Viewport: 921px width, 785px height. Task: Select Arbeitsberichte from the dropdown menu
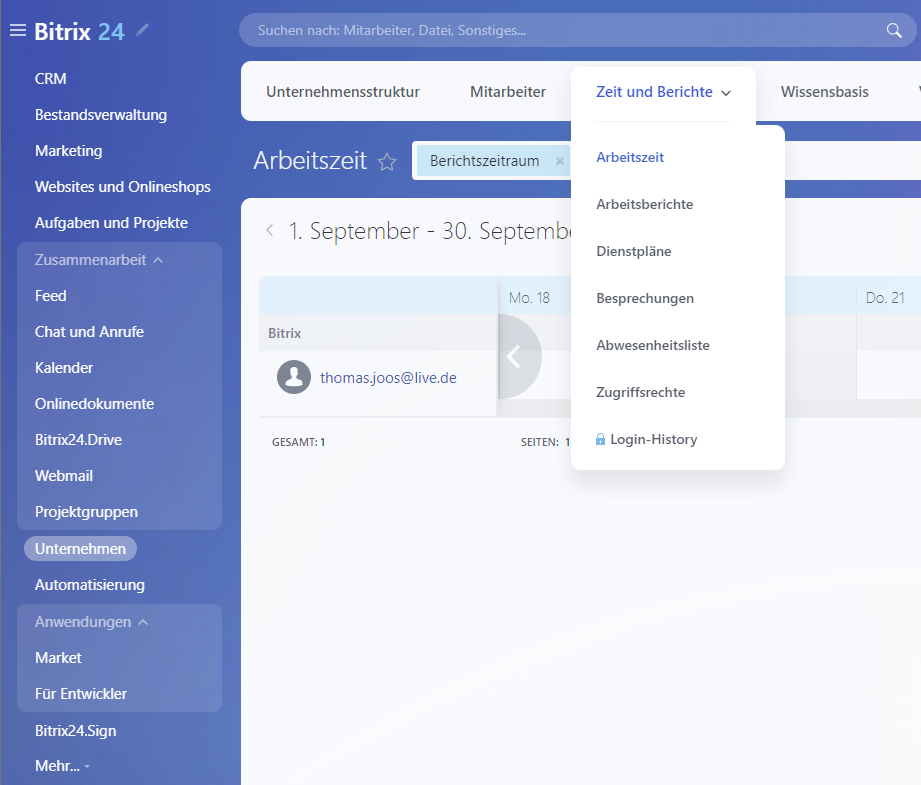[644, 204]
